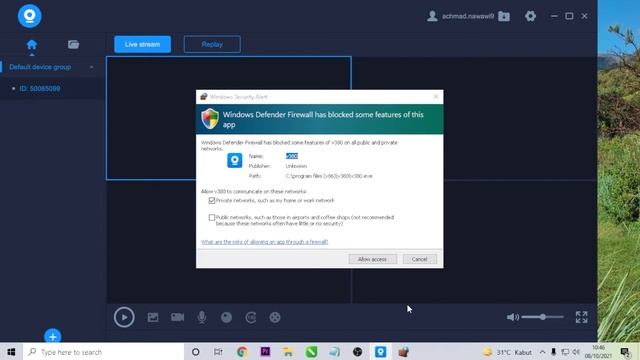
Task: Take a snapshot of the stream
Action: coord(153,317)
